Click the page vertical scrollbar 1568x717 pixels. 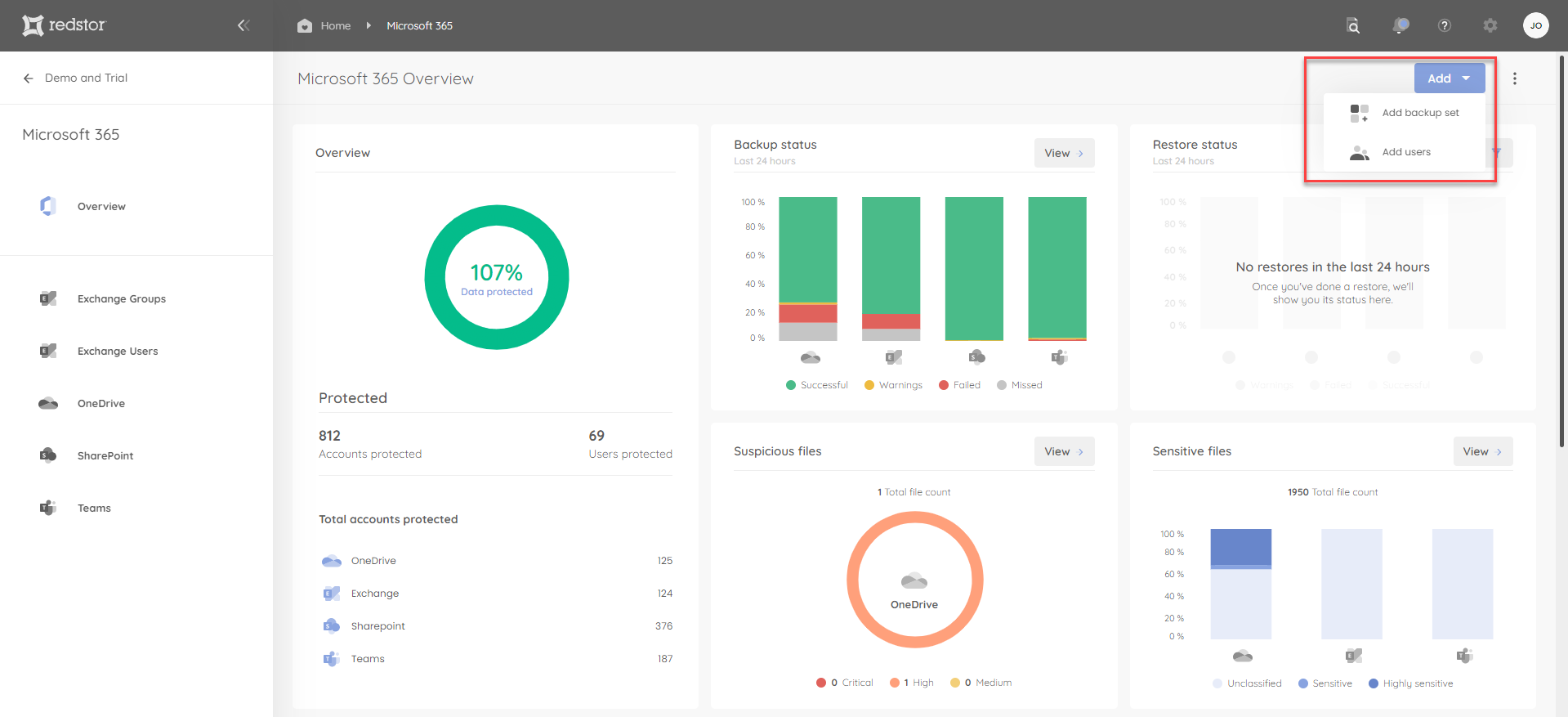[x=1562, y=250]
